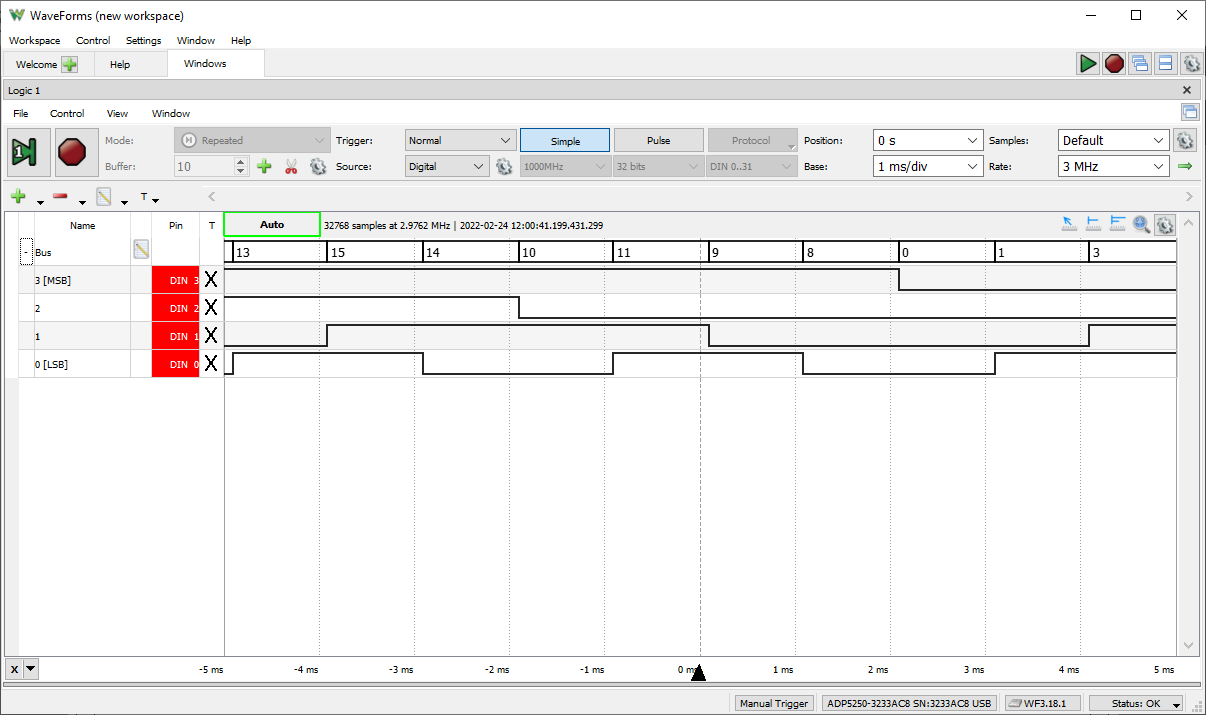1206x715 pixels.
Task: Toggle the trigger condition X for DIN 2
Action: click(x=211, y=308)
